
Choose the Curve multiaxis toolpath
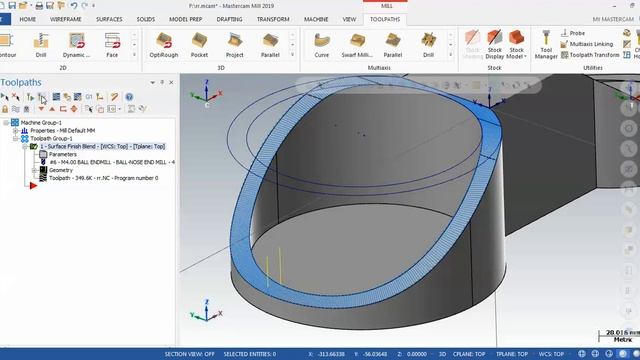click(322, 45)
